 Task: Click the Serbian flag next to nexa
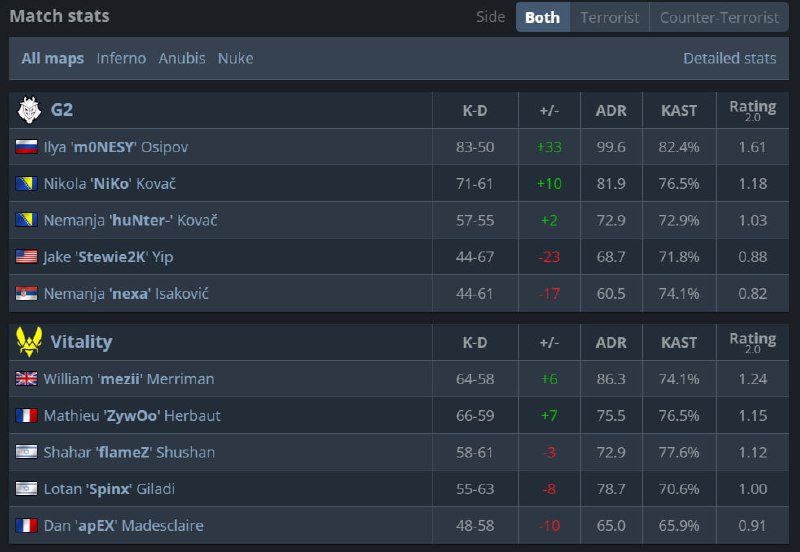click(27, 294)
